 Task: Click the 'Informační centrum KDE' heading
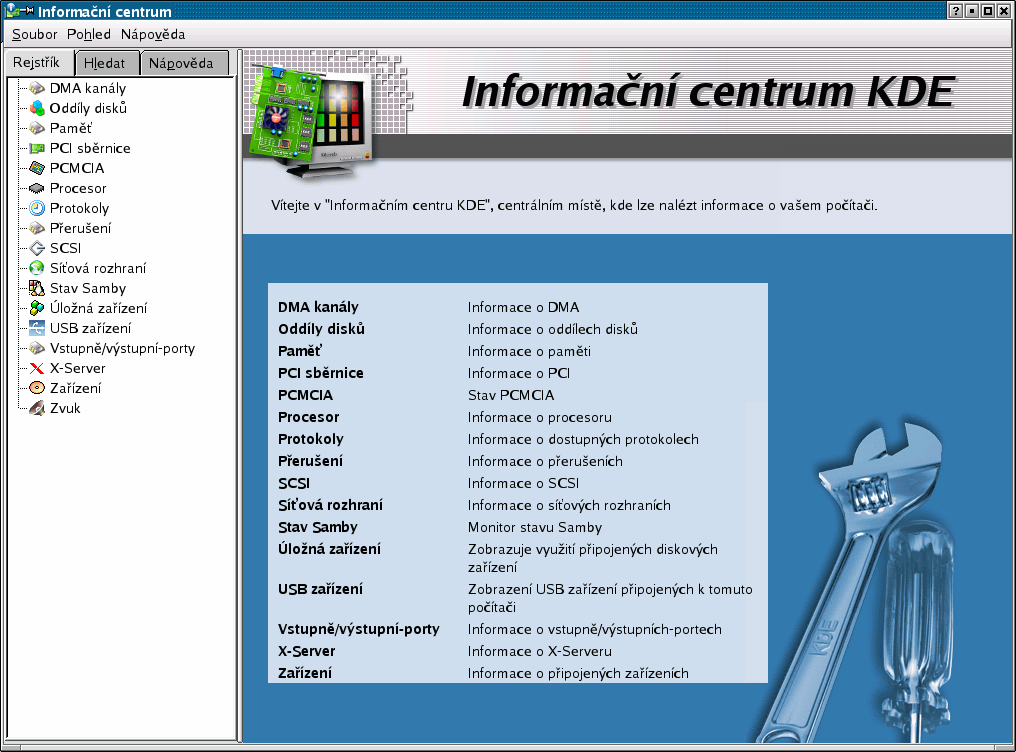[x=708, y=91]
